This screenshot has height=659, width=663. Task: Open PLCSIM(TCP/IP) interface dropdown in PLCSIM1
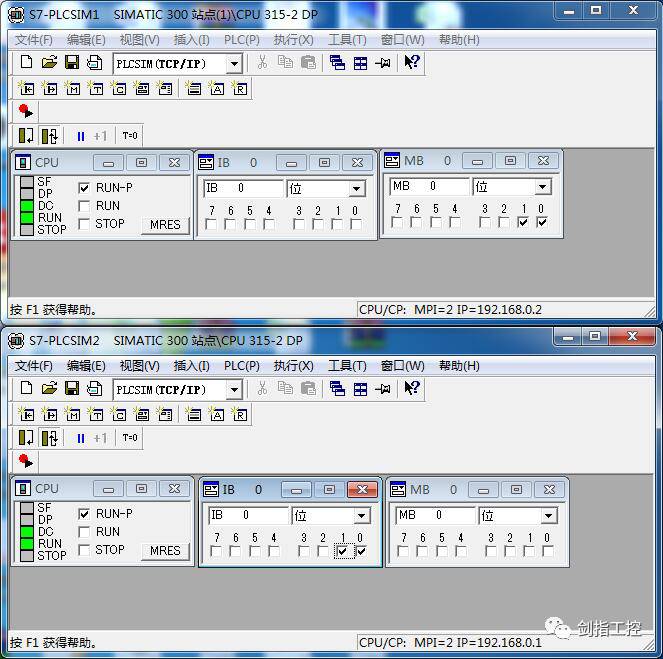[234, 64]
